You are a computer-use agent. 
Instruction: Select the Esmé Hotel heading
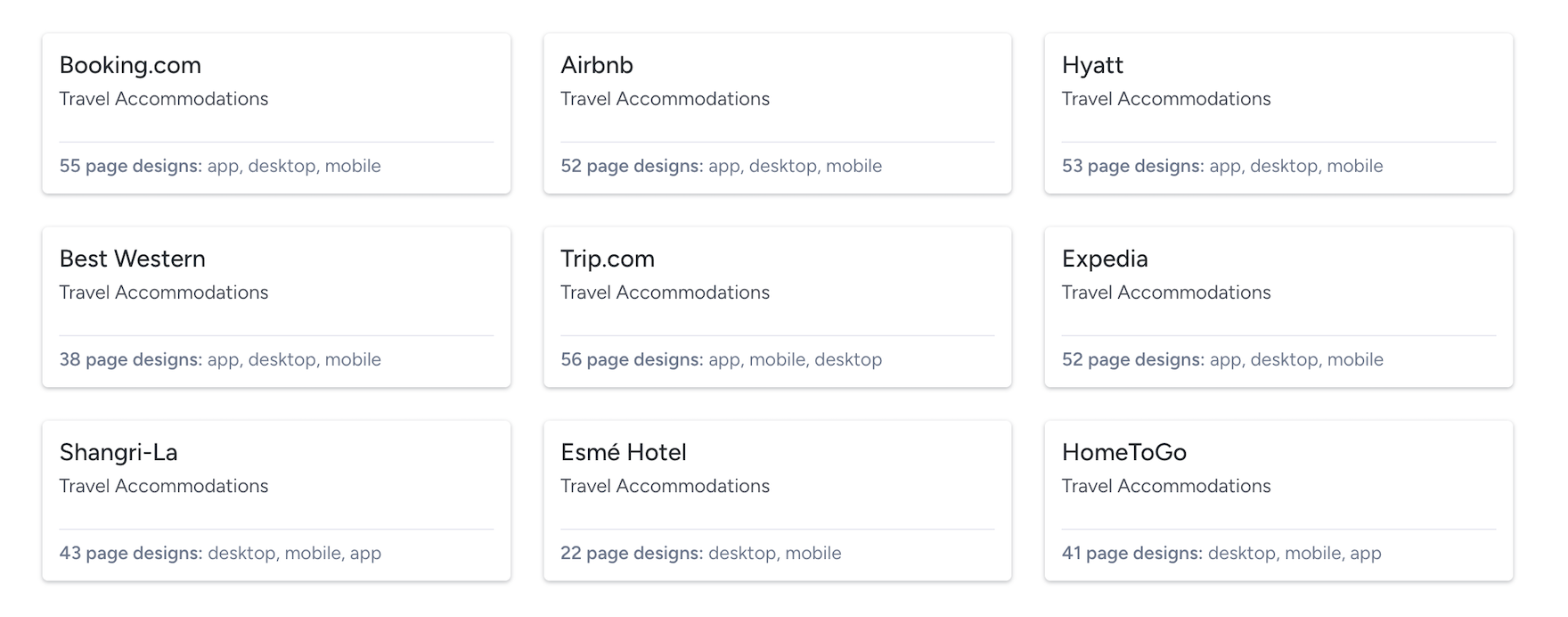pos(623,452)
